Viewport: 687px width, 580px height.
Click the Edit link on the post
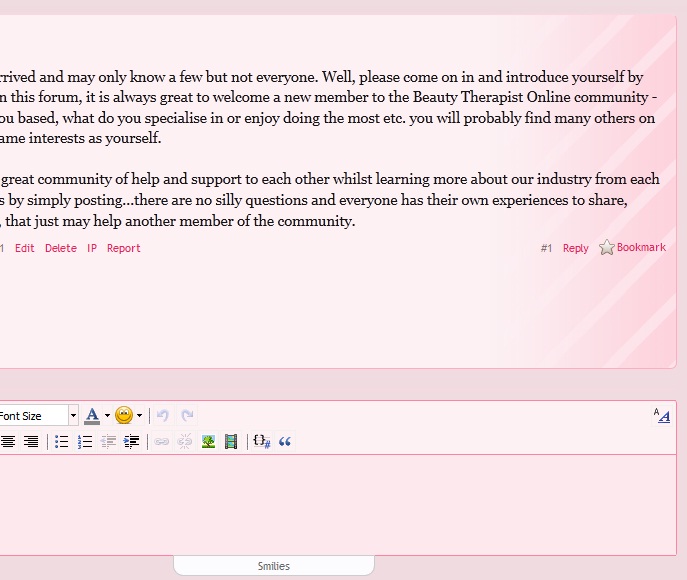pos(25,248)
